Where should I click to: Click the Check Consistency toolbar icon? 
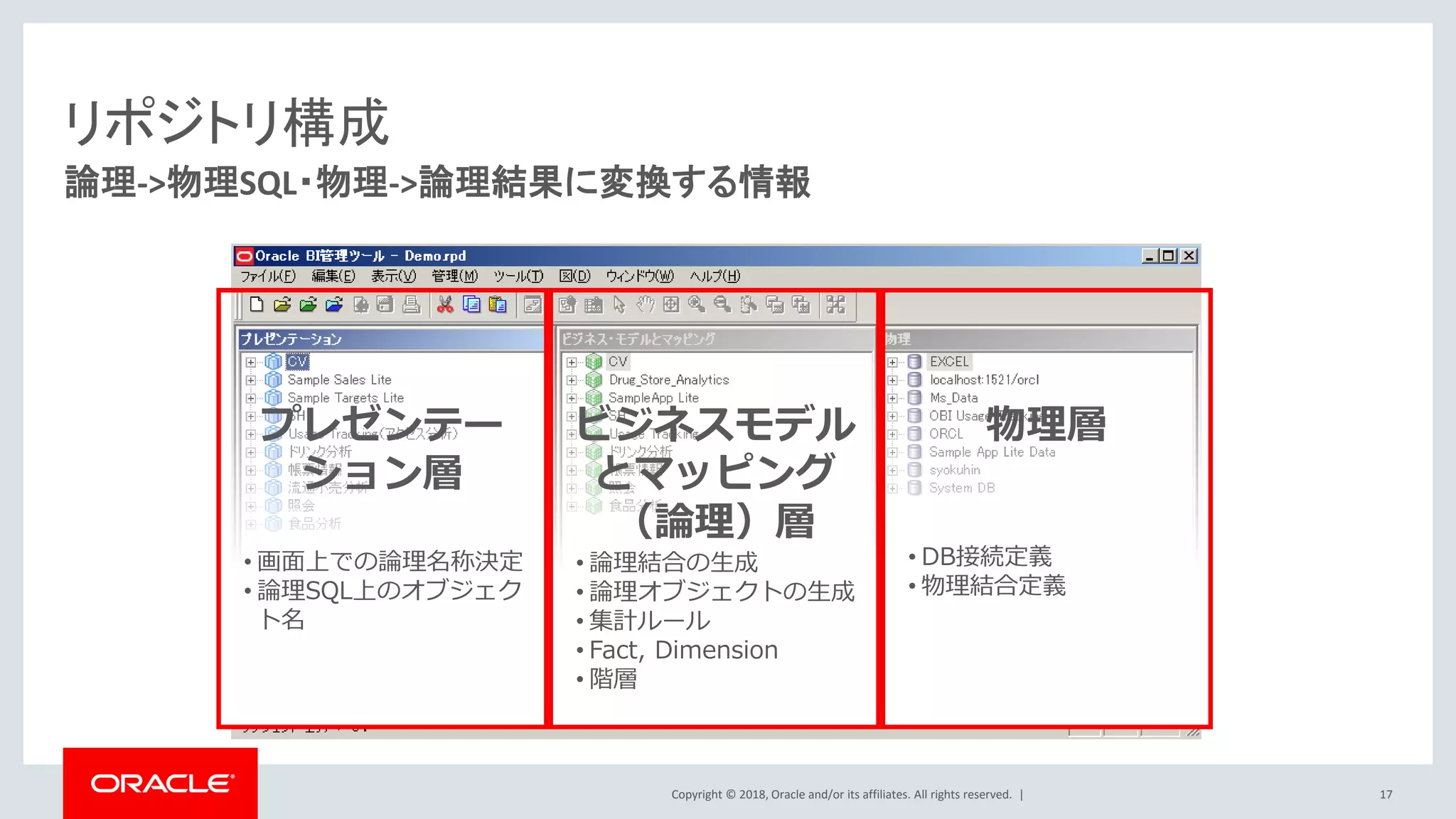[x=532, y=305]
